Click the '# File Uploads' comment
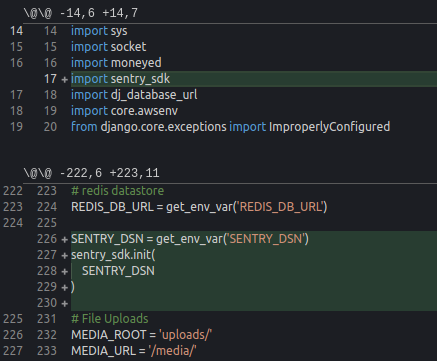Image resolution: width=437 pixels, height=361 pixels. 110,319
